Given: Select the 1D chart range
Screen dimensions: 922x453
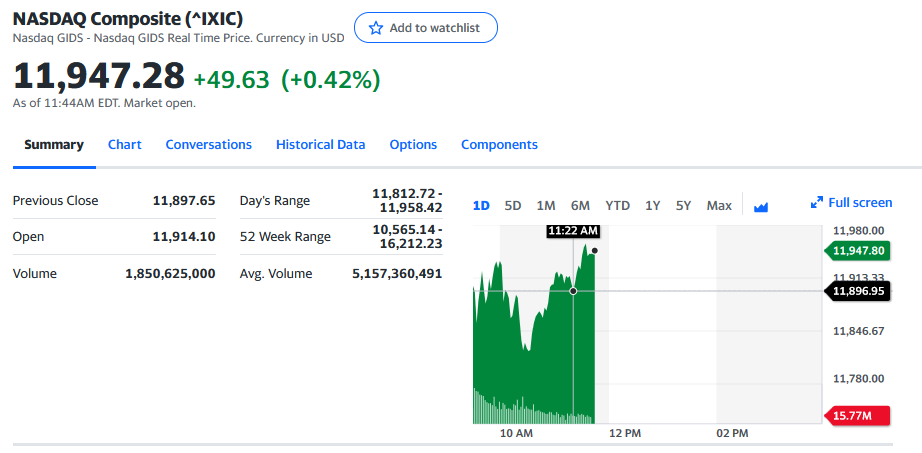Looking at the screenshot, I should click(481, 206).
